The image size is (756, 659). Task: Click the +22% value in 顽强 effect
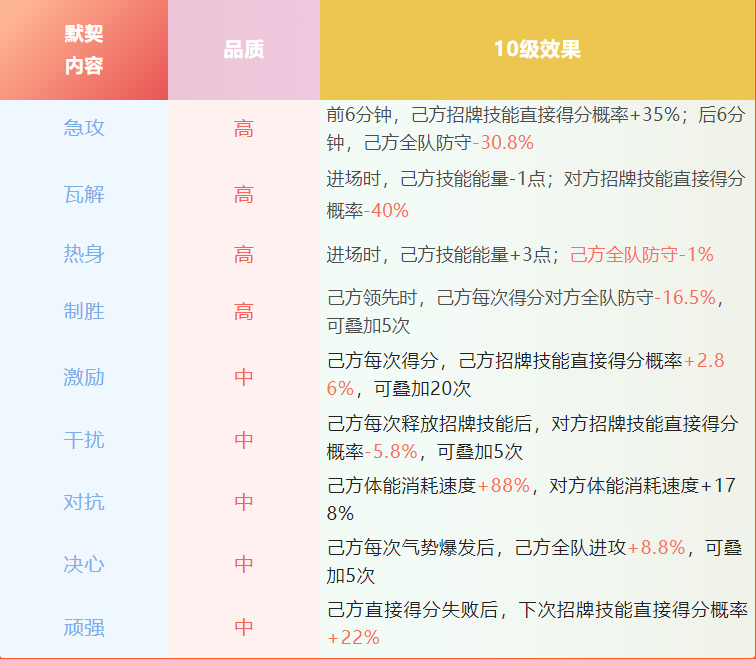pyautogui.click(x=353, y=637)
